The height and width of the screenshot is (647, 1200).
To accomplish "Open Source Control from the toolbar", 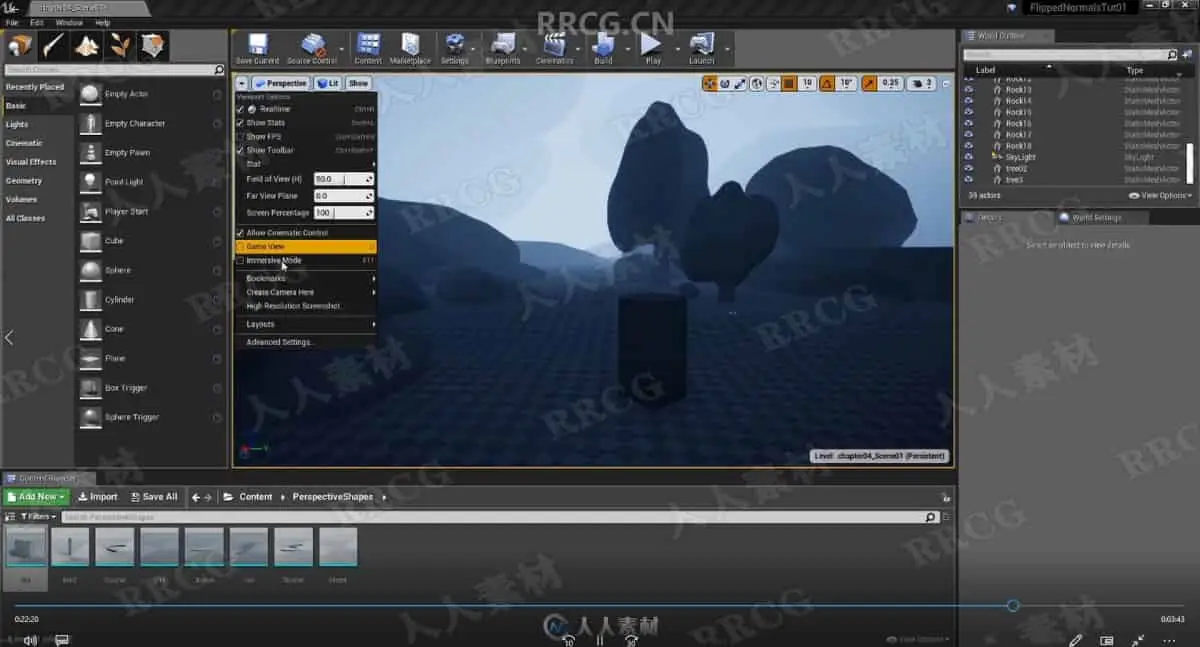I will click(x=312, y=49).
